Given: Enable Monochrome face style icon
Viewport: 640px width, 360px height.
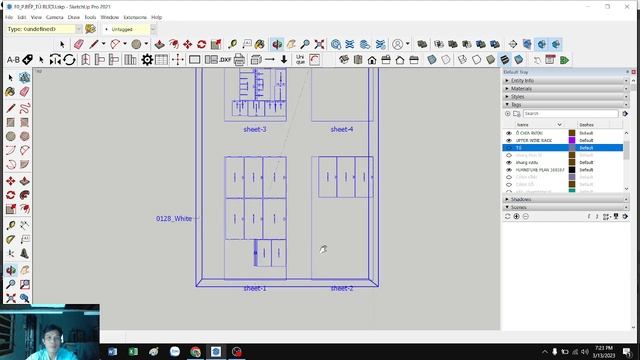Looking at the screenshot, I should pos(518,60).
